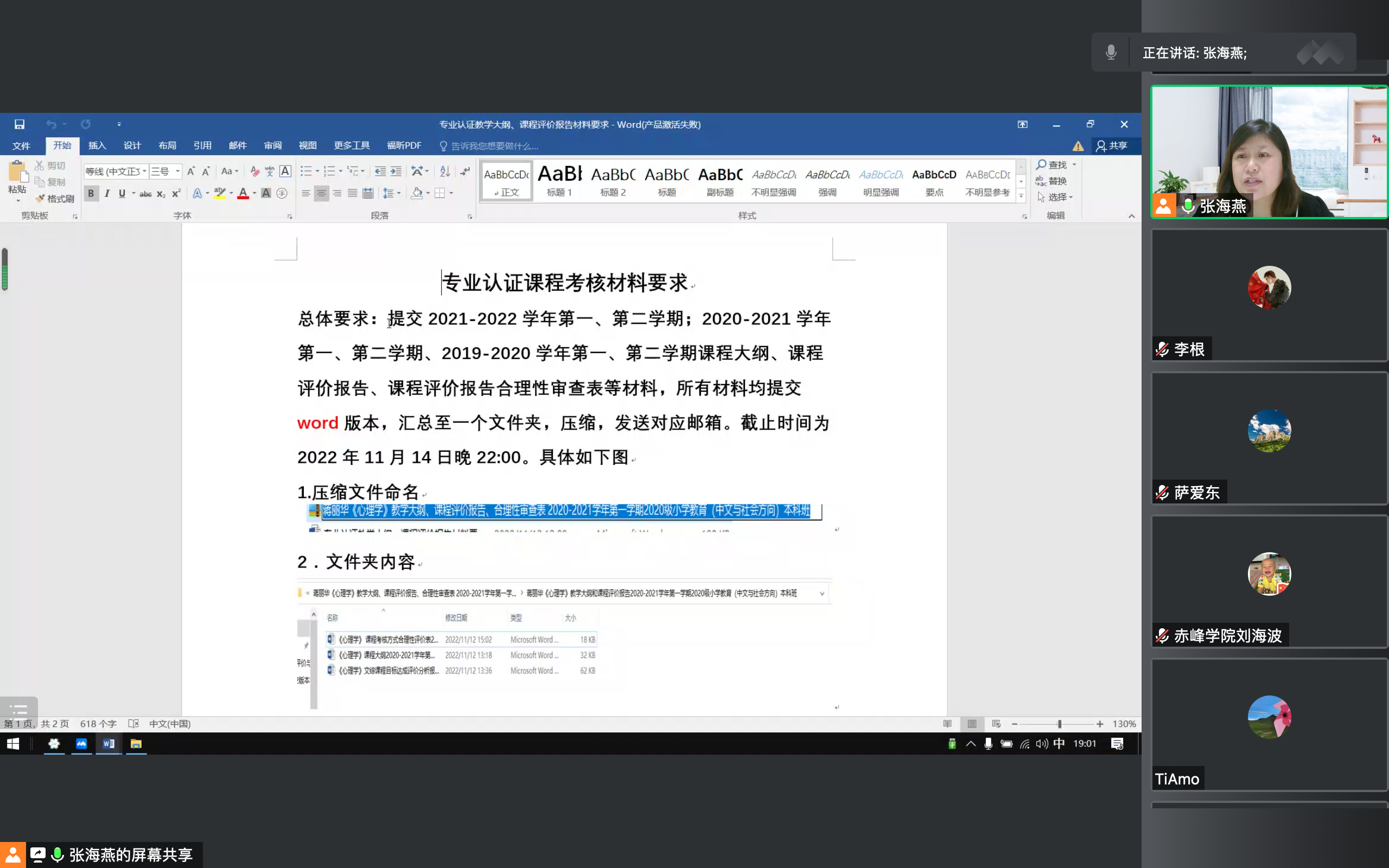Toggle bold formatting off
The image size is (1389, 868).
pyautogui.click(x=91, y=194)
